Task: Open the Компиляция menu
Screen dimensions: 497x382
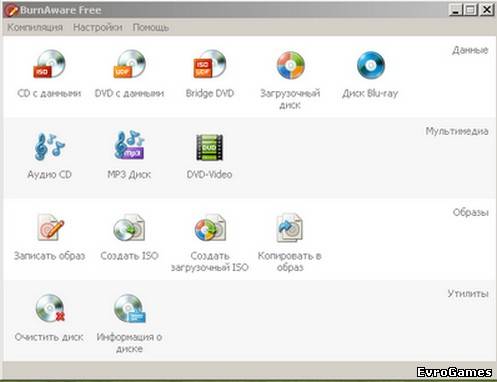Action: (35, 27)
